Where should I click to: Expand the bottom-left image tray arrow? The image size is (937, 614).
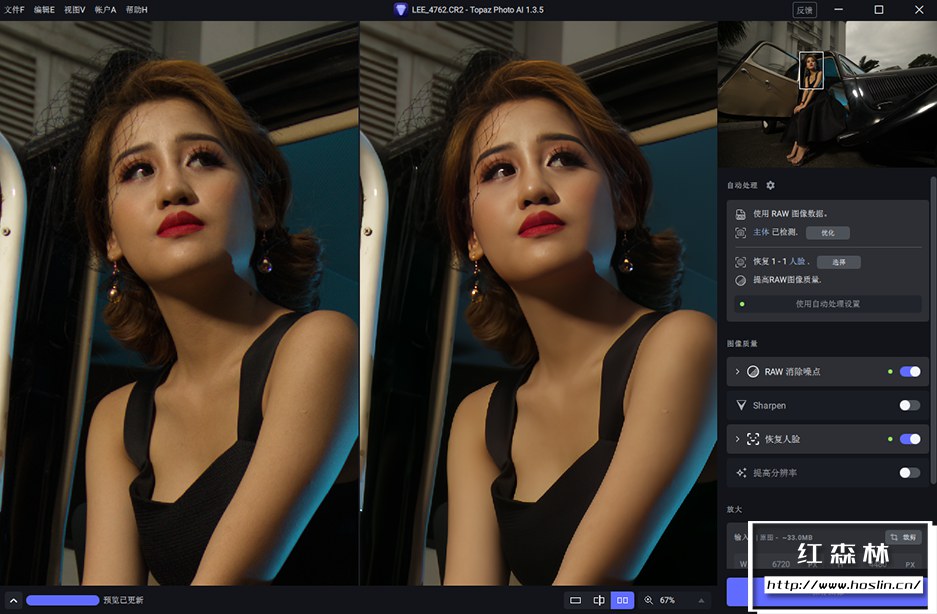[13, 600]
